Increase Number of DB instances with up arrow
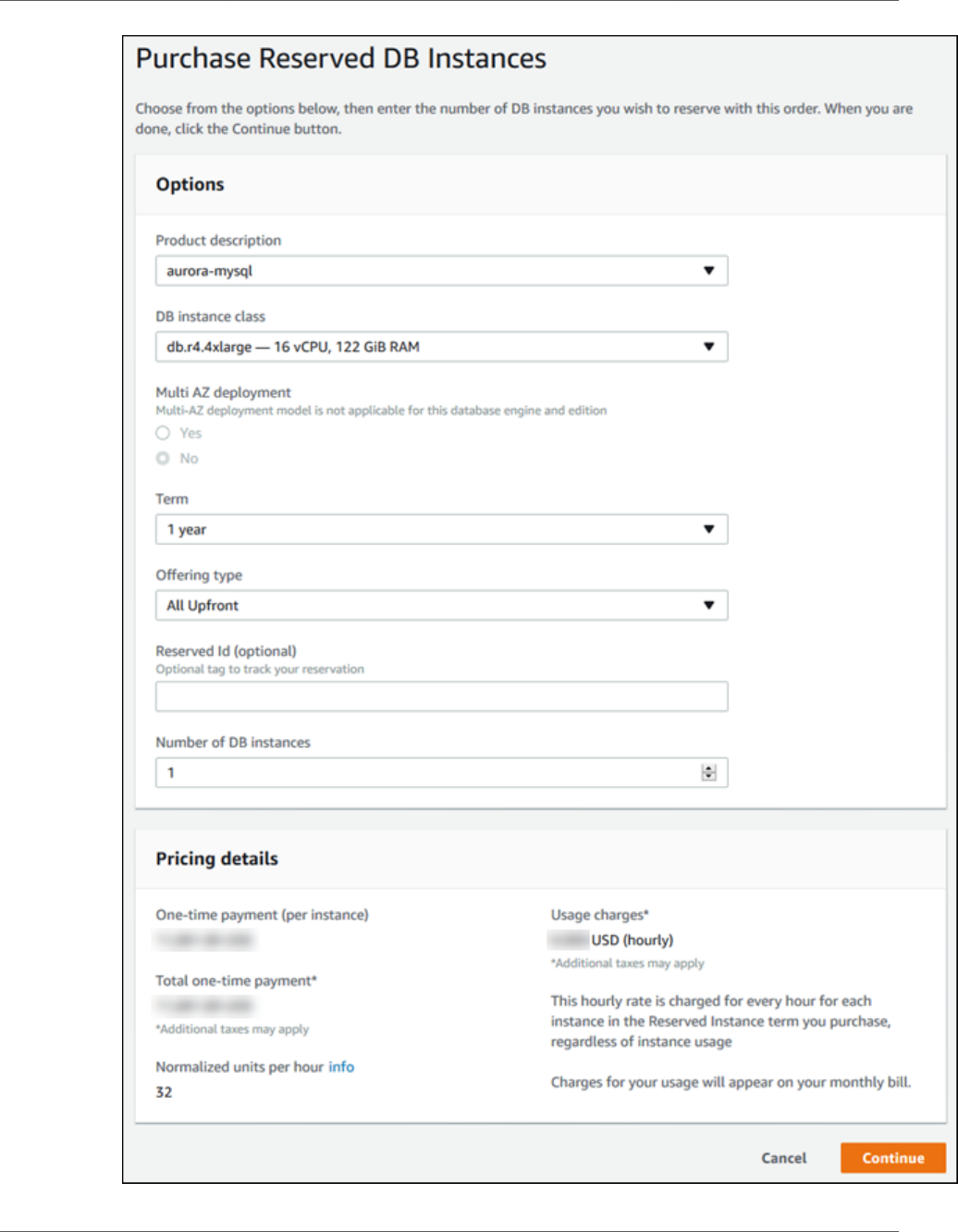This screenshot has height=1232, width=958. click(x=708, y=769)
